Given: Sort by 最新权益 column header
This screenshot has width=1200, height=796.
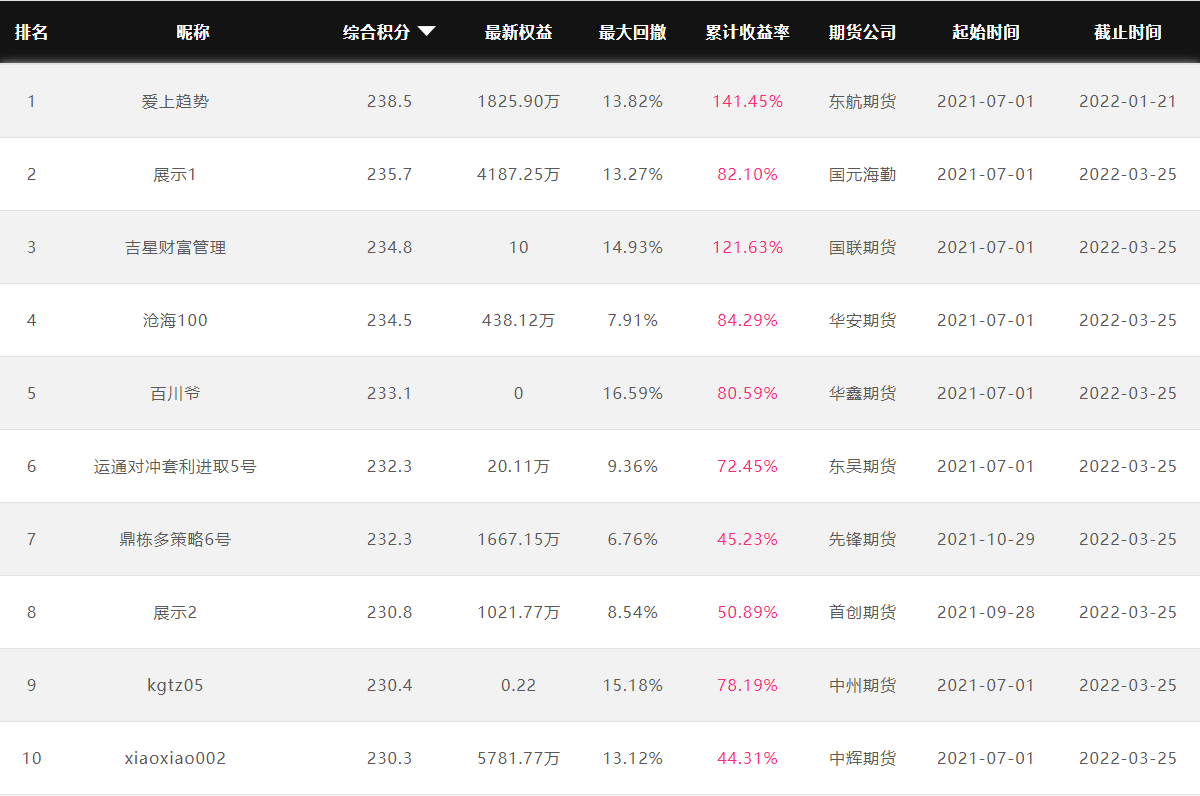Looking at the screenshot, I should 518,32.
